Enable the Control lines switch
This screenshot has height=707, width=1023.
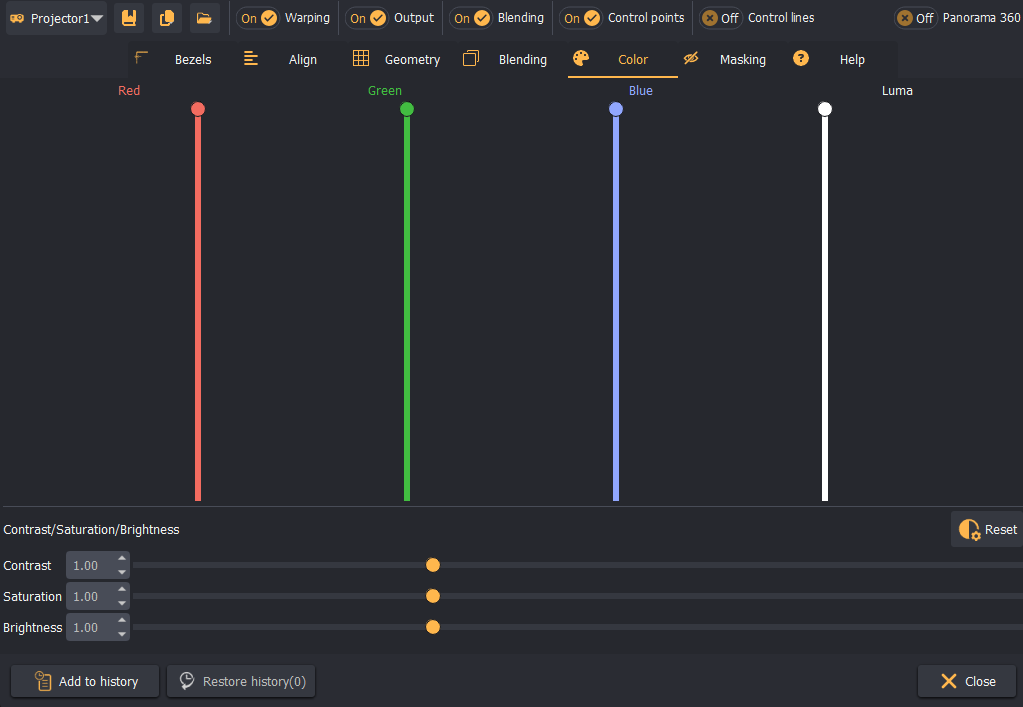coord(721,18)
